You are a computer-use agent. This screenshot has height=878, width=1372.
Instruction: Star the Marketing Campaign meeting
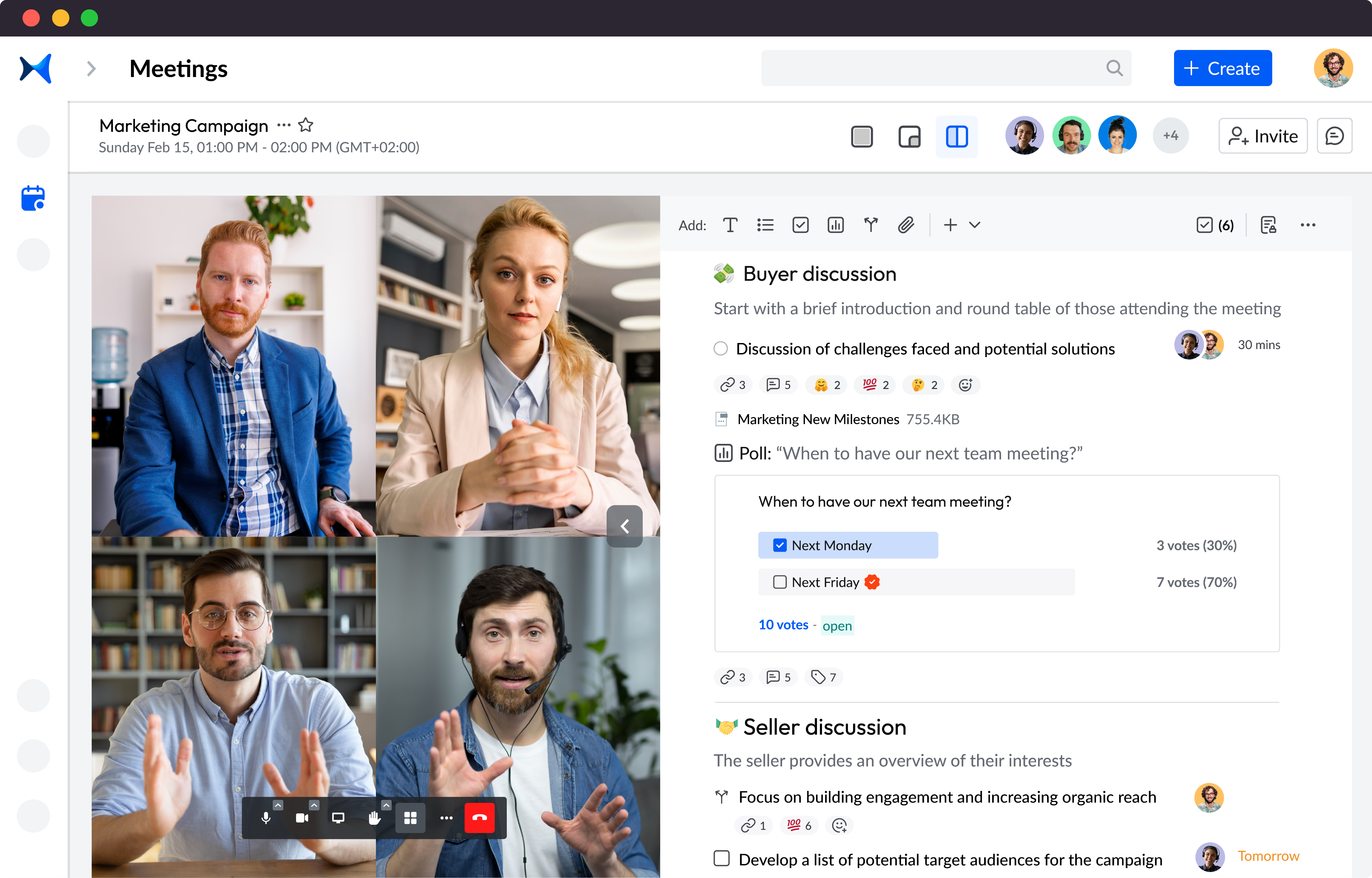pyautogui.click(x=306, y=125)
